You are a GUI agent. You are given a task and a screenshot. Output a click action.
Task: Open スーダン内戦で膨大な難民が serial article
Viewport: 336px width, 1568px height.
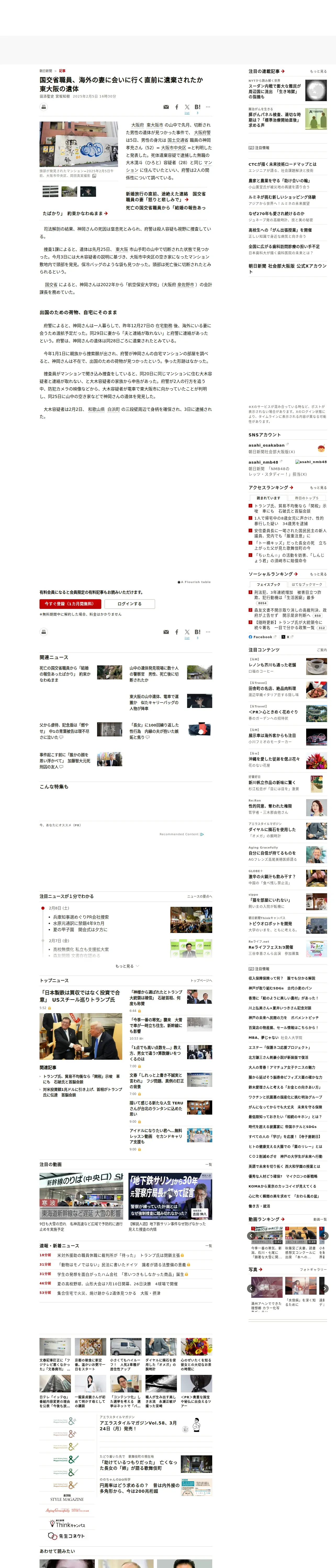pyautogui.click(x=275, y=91)
